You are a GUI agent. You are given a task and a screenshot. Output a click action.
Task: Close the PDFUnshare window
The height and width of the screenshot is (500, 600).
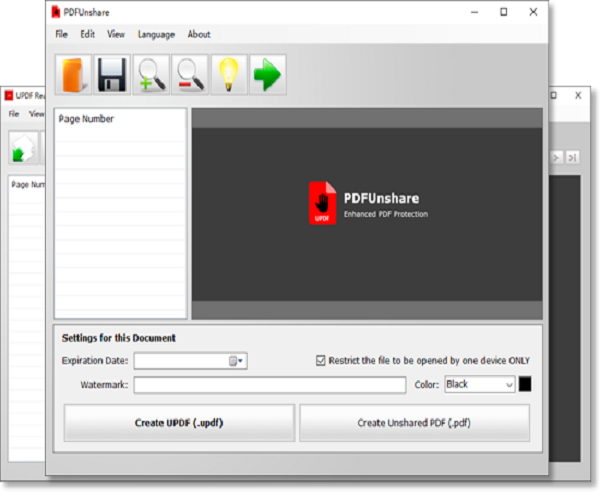(x=533, y=12)
